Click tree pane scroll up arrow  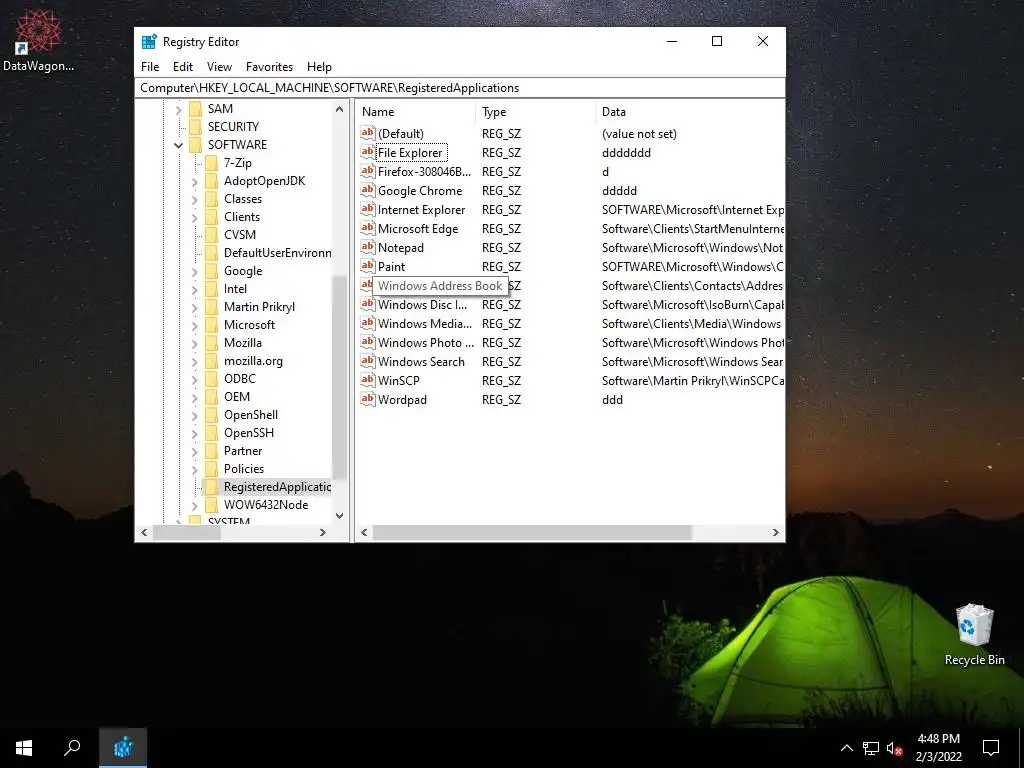click(339, 109)
